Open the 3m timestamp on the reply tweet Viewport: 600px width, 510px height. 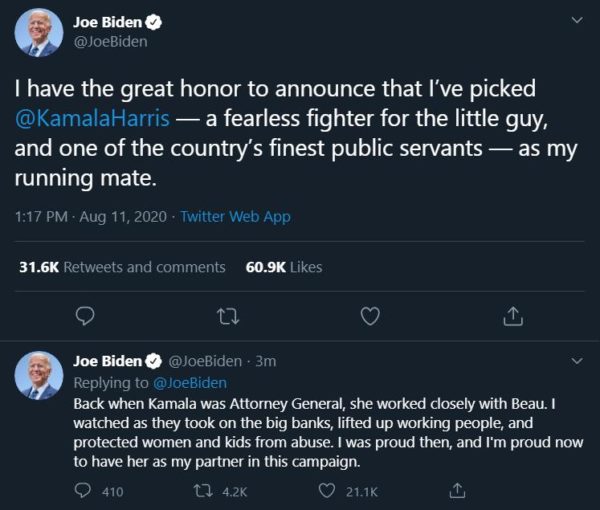265,361
